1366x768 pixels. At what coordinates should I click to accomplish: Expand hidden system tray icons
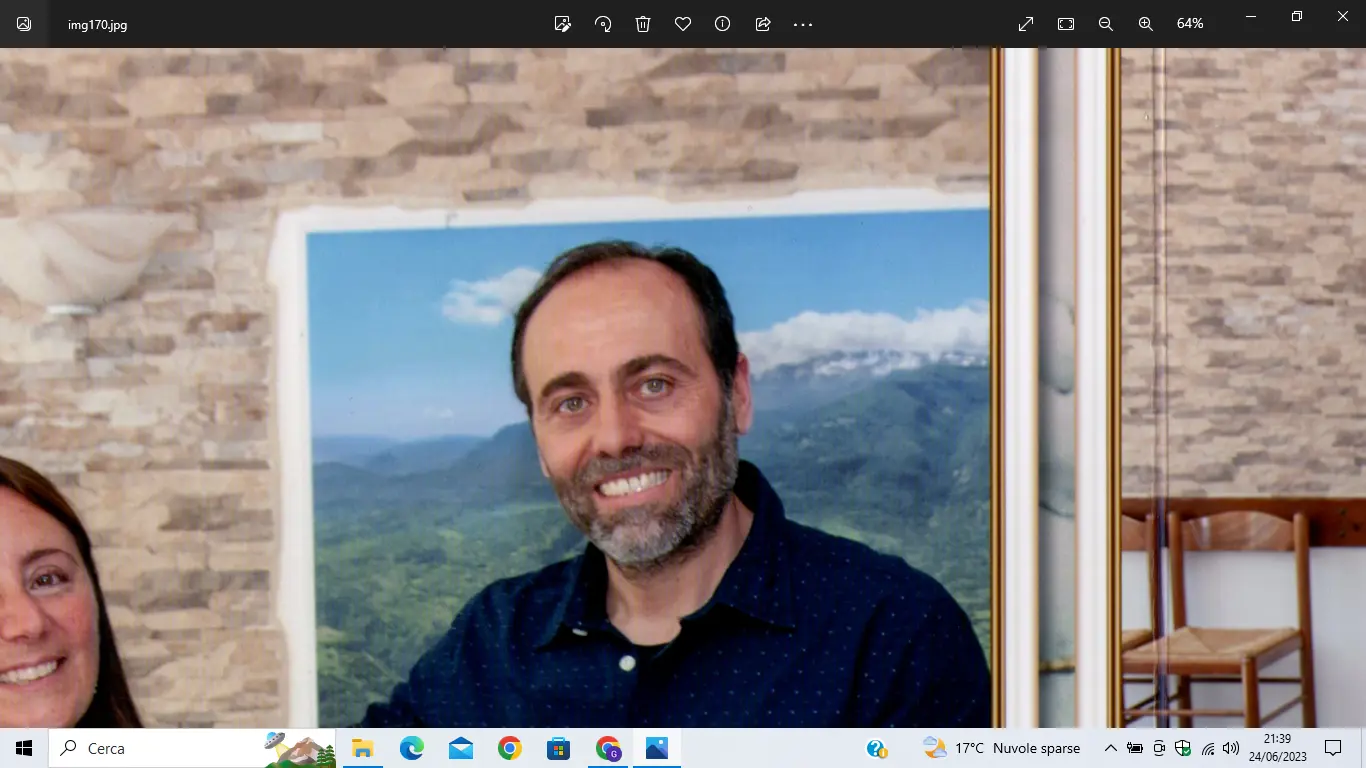1110,748
